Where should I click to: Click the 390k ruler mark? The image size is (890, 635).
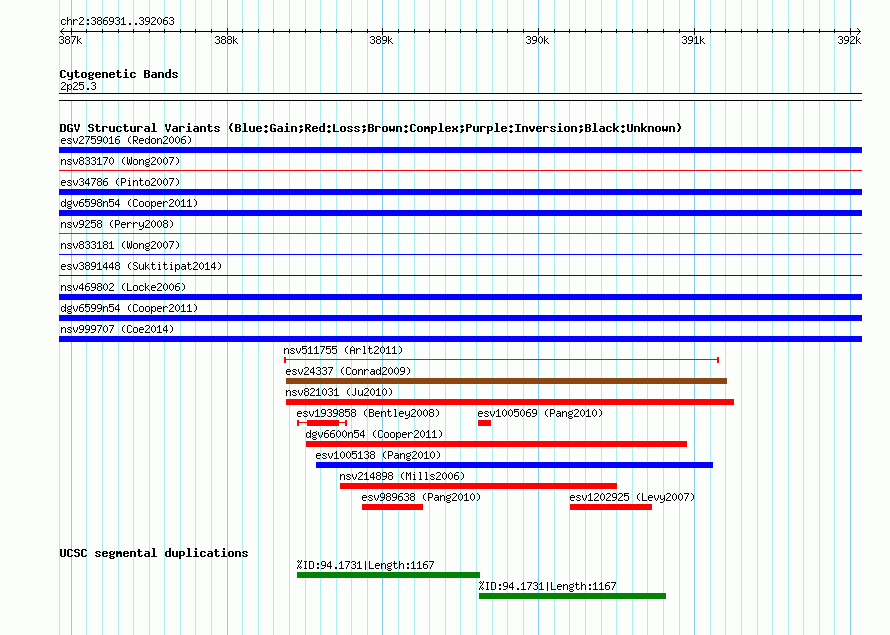point(537,40)
